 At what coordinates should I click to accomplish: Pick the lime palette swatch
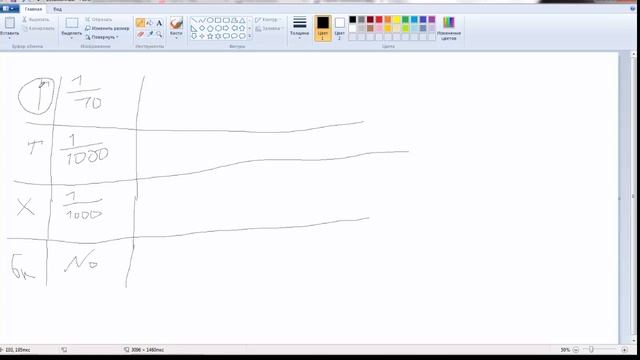405,28
